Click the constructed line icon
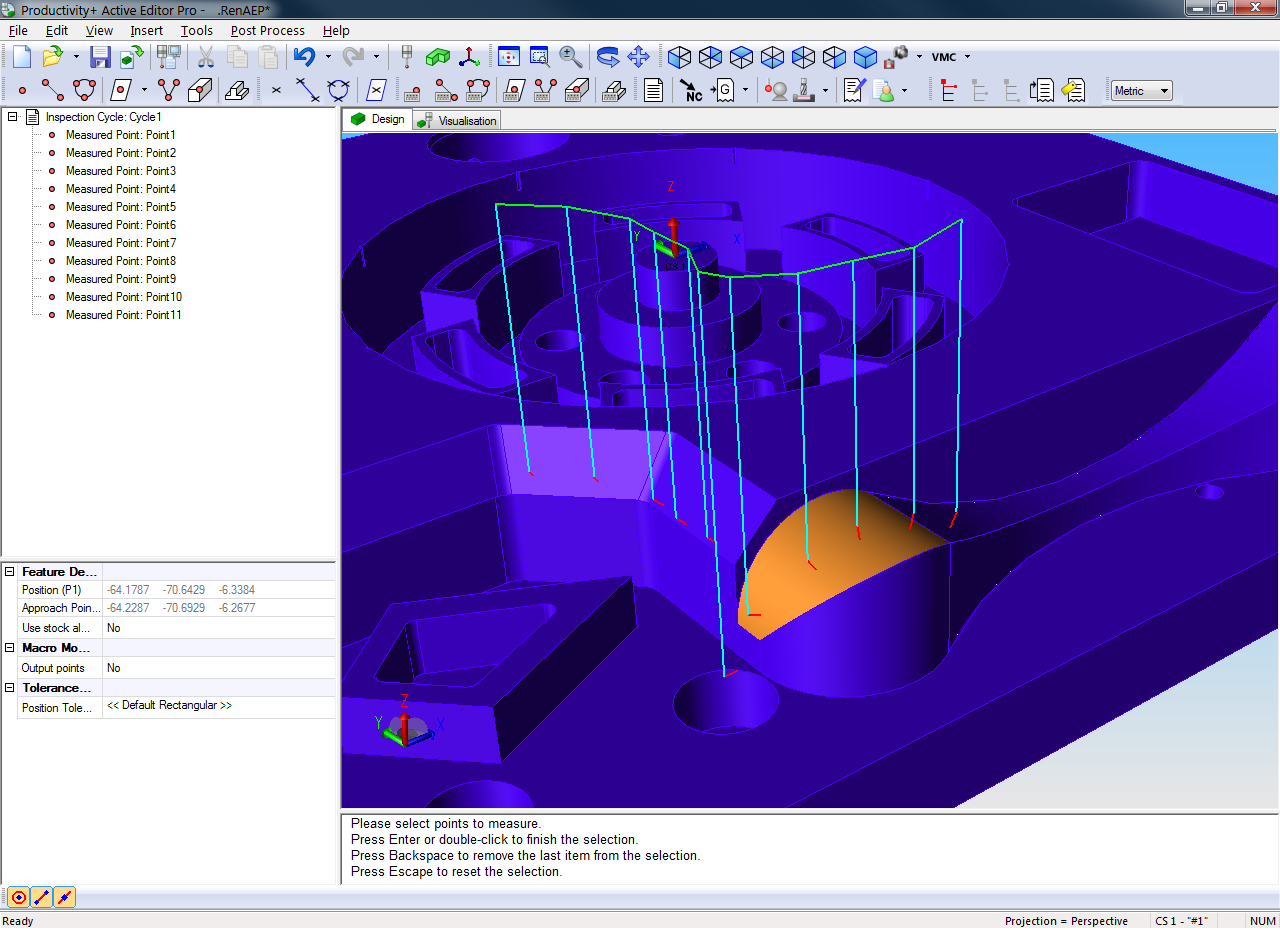The width and height of the screenshot is (1280, 930). [308, 91]
